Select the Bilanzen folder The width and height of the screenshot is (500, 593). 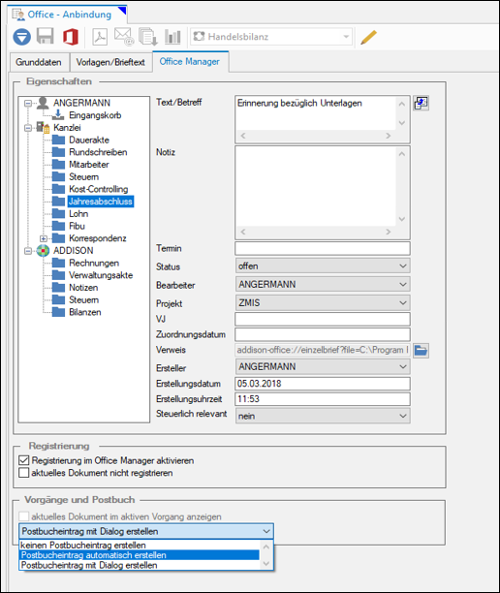(x=85, y=312)
